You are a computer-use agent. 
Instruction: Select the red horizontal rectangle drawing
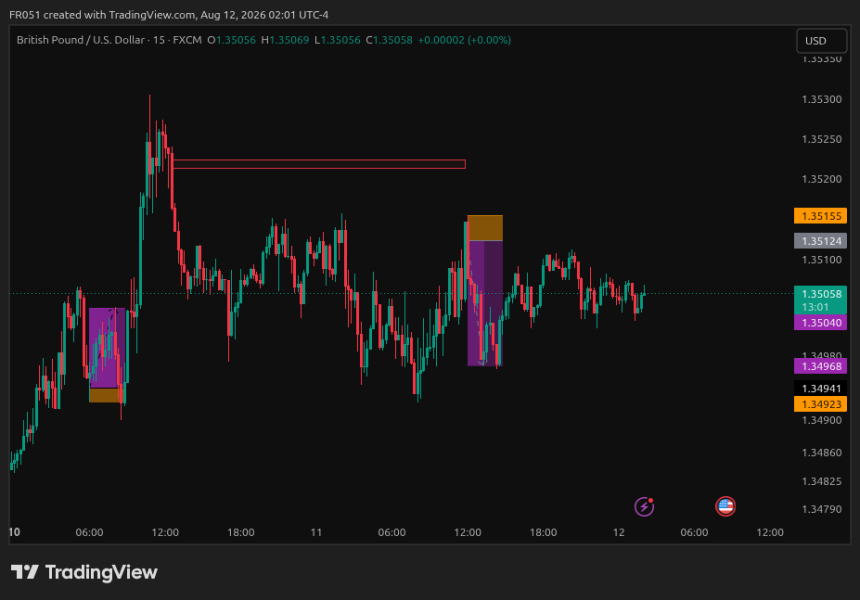tap(319, 164)
